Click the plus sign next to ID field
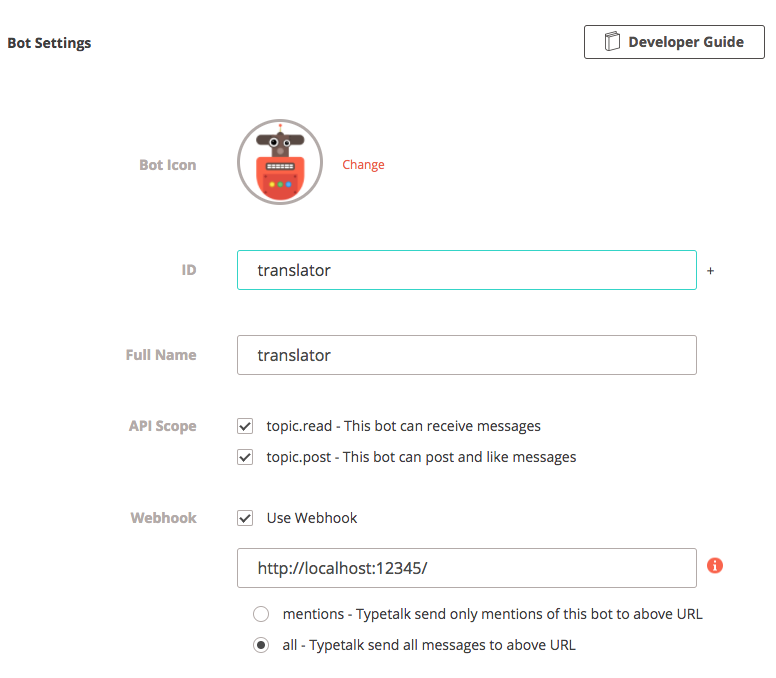The image size is (776, 678). pyautogui.click(x=710, y=271)
